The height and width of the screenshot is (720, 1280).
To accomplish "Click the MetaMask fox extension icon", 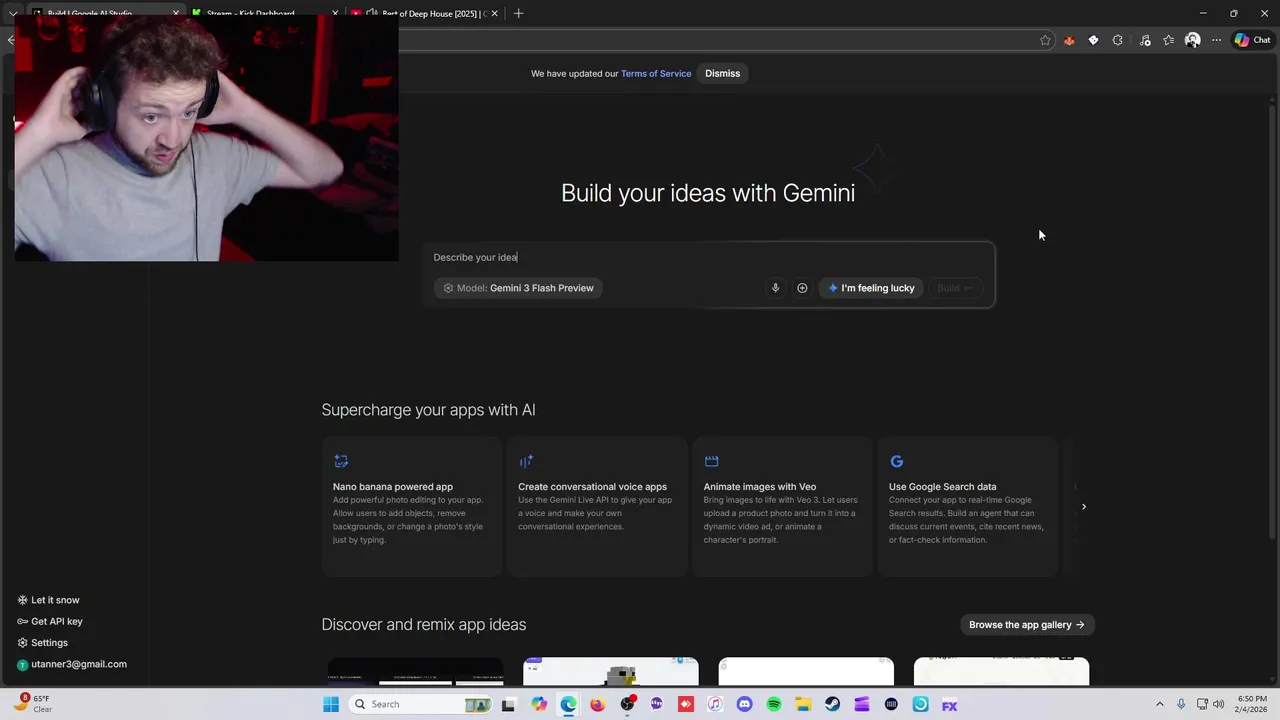I will click(1069, 40).
